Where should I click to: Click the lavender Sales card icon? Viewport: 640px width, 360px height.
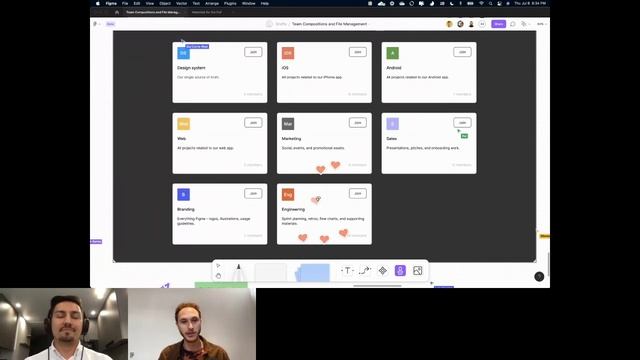coord(393,124)
